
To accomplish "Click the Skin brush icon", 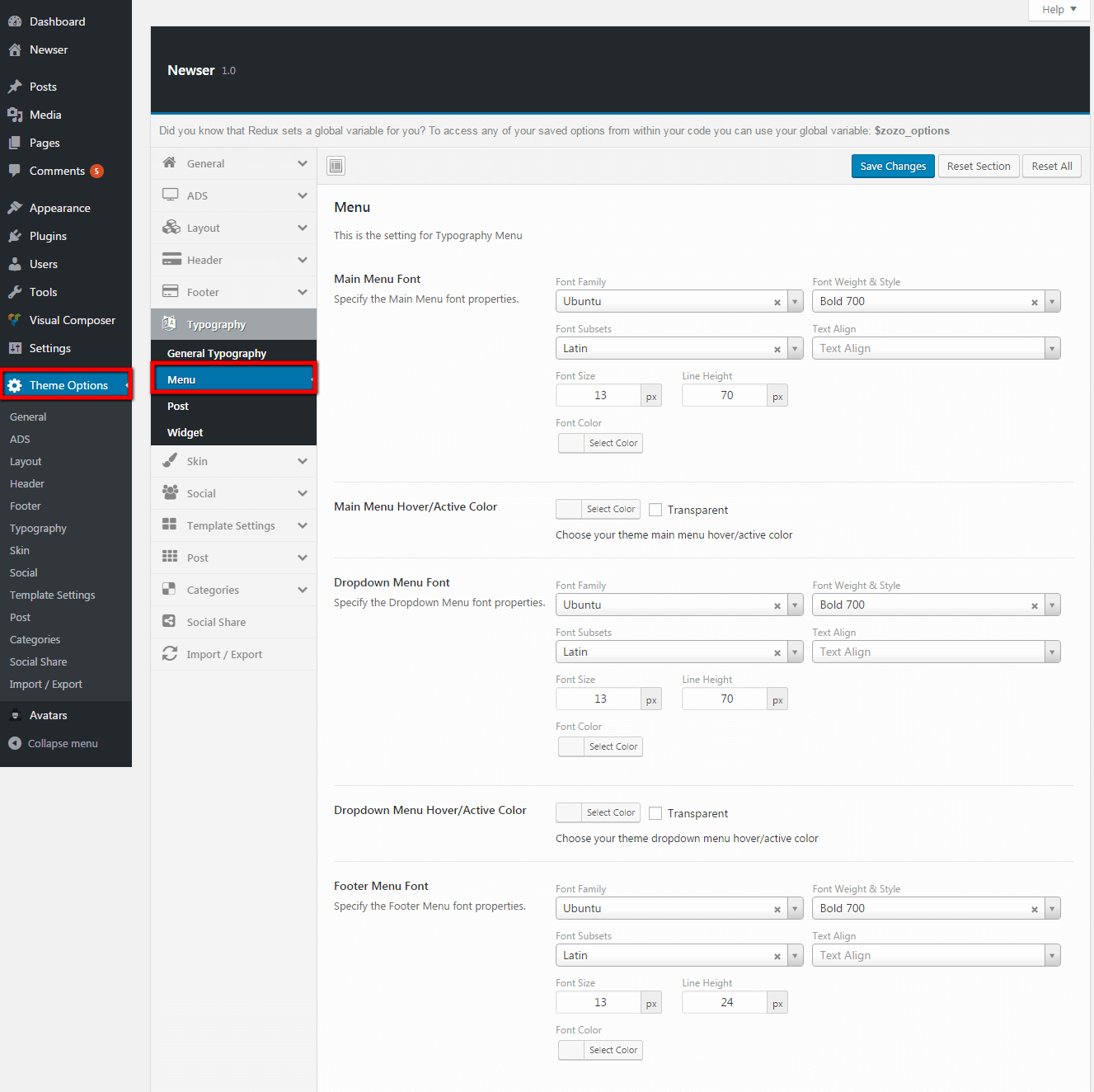I will 170,461.
